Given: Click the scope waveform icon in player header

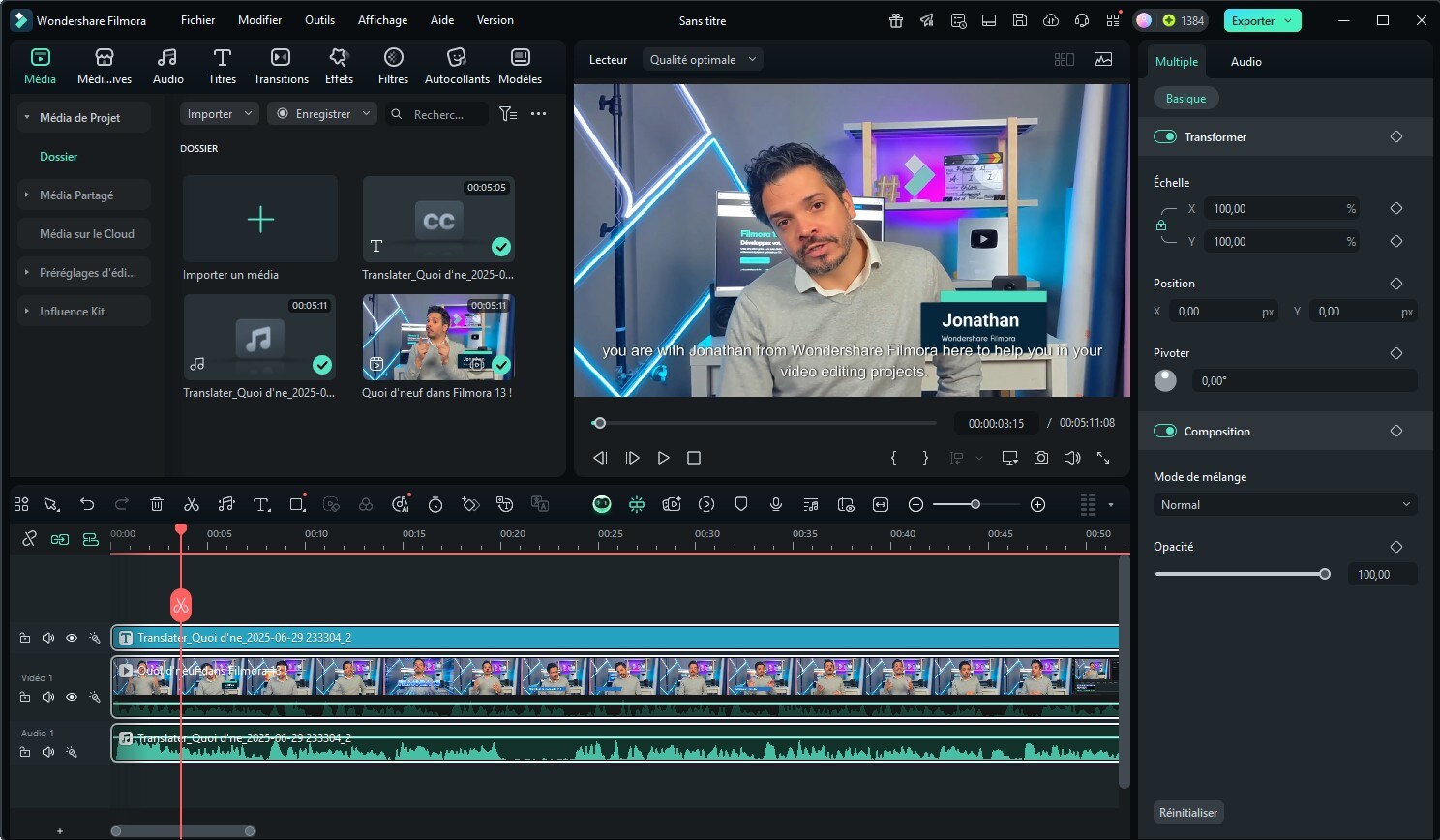Looking at the screenshot, I should 1103,59.
